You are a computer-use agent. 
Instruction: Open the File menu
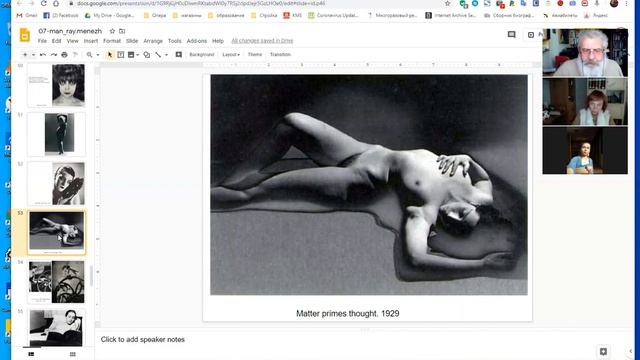click(42, 41)
